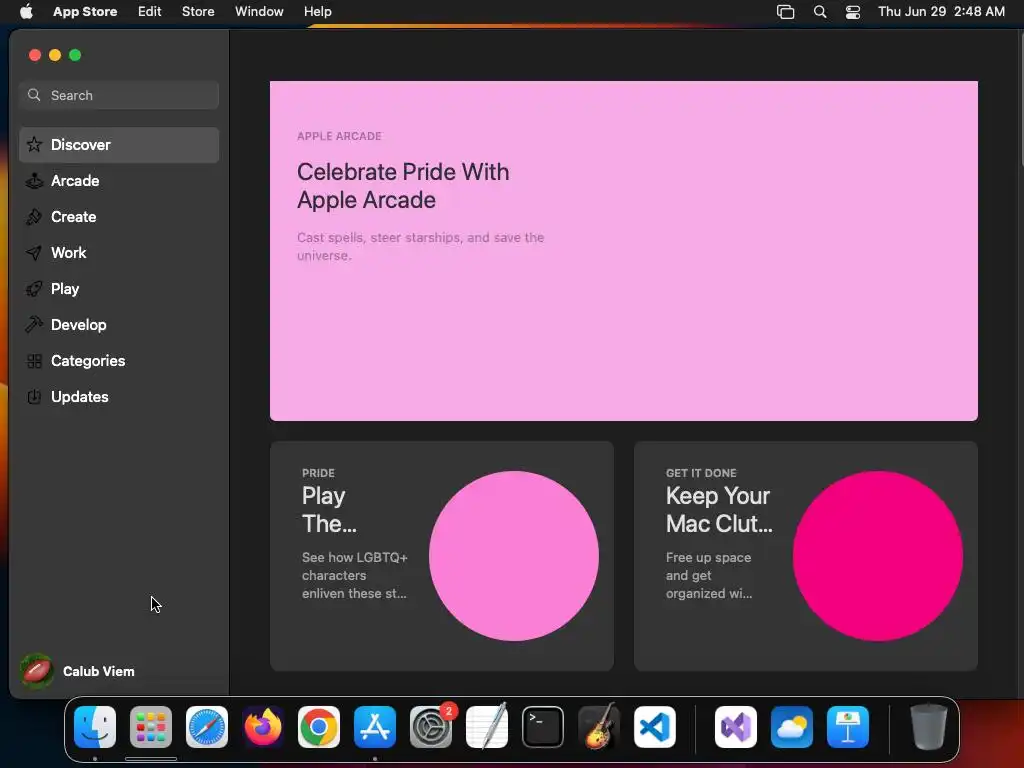Go to Arcade in sidebar
The height and width of the screenshot is (768, 1024).
[x=119, y=181]
